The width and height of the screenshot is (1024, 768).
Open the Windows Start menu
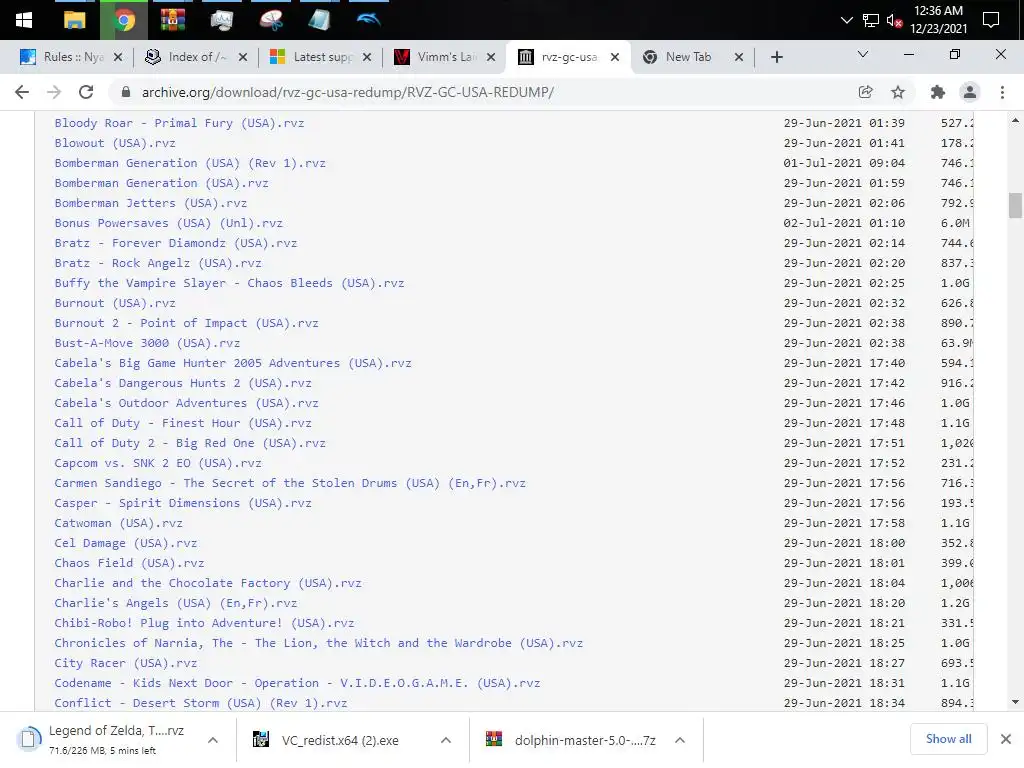[24, 20]
